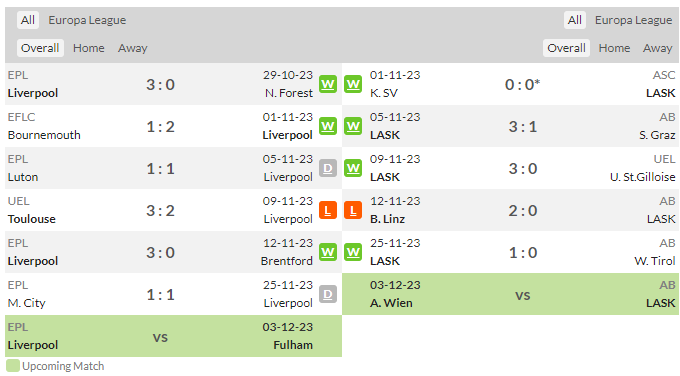
Task: Switch left panel to Away matches
Action: [133, 48]
